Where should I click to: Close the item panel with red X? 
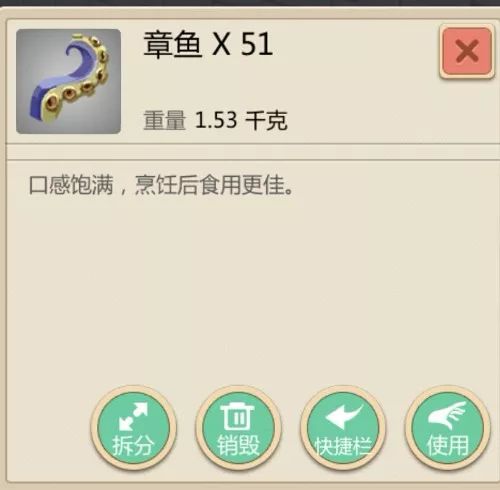(x=467, y=51)
